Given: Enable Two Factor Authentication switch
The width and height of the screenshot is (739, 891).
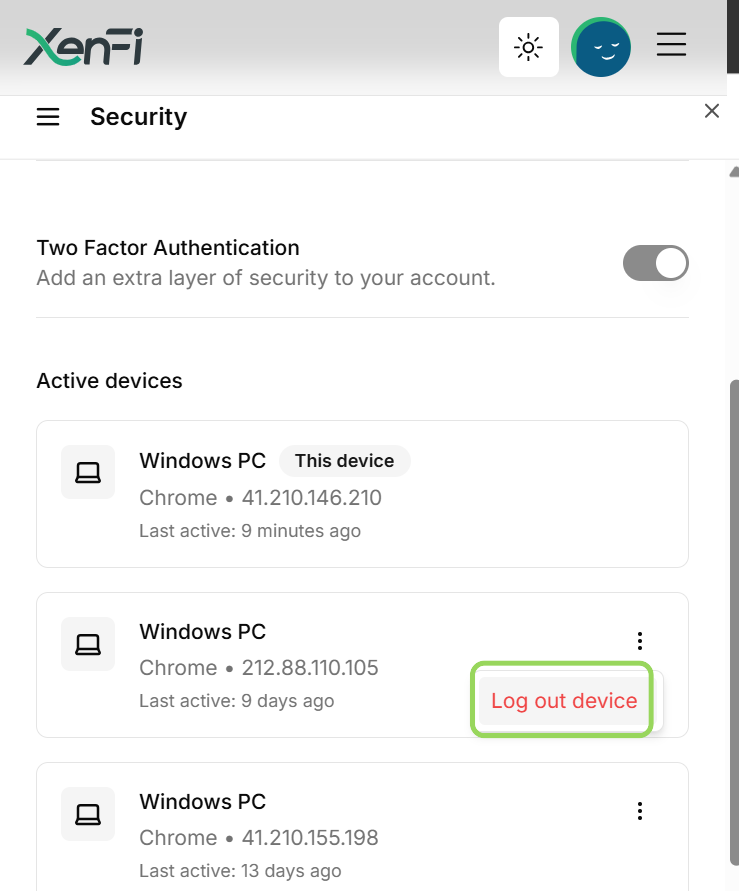Looking at the screenshot, I should click(656, 263).
